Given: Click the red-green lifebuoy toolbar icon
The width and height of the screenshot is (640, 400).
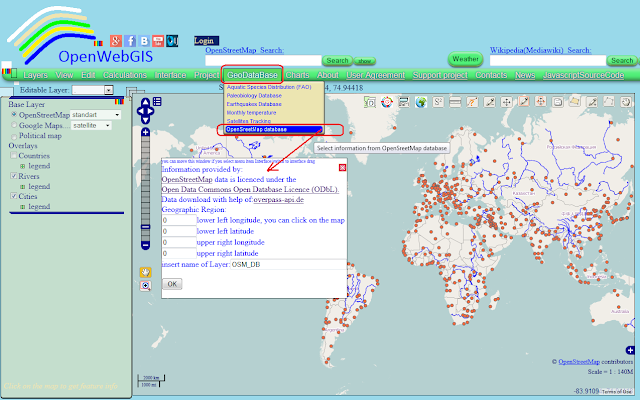Looking at the screenshot, I should pos(387,102).
